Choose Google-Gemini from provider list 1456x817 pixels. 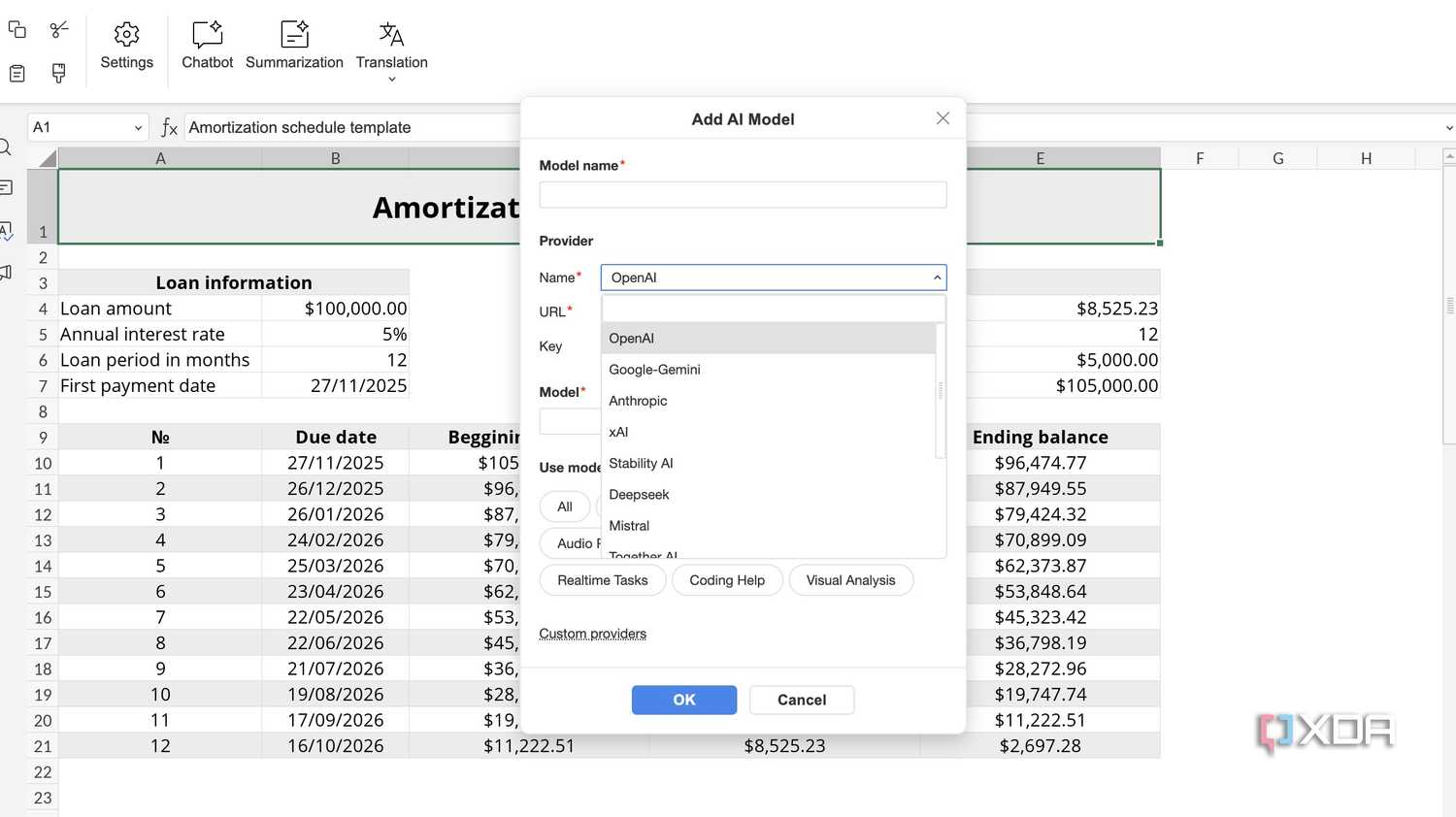tap(769, 370)
